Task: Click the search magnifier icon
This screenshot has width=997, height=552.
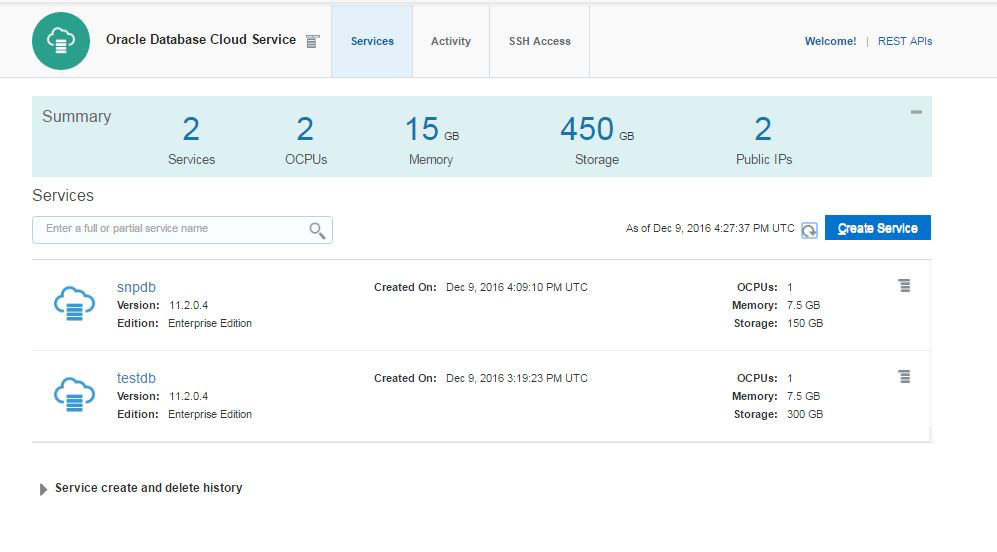Action: [317, 230]
